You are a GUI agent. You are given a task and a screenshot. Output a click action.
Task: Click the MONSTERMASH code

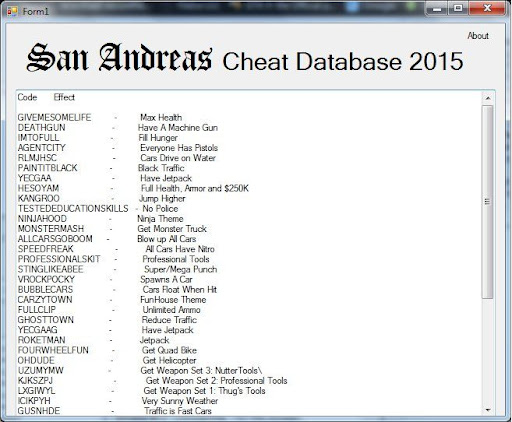click(x=51, y=229)
